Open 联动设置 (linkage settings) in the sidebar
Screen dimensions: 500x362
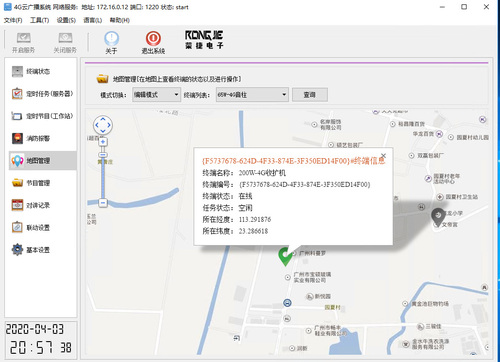[42, 228]
